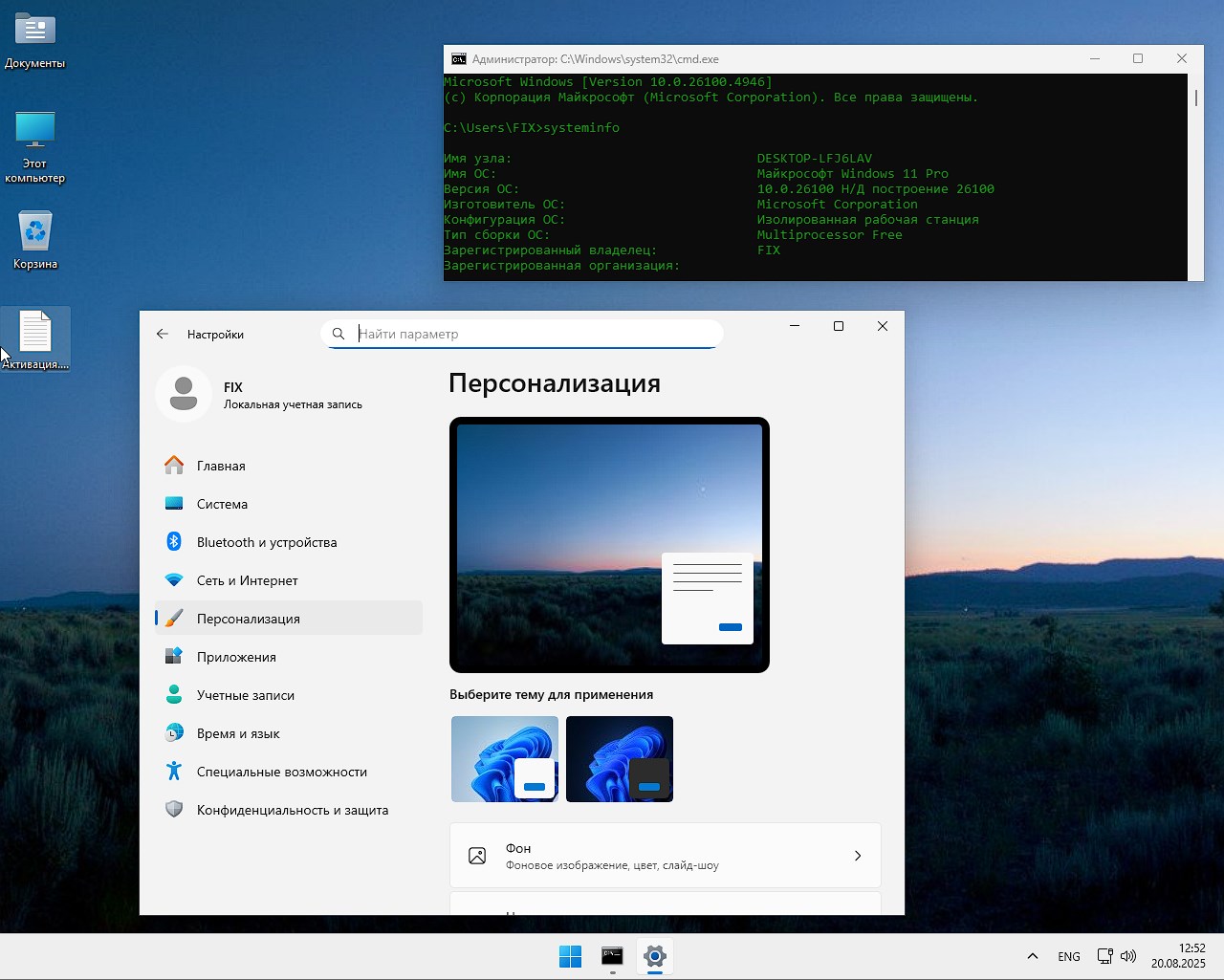Click the back arrow in Settings window

tap(163, 334)
